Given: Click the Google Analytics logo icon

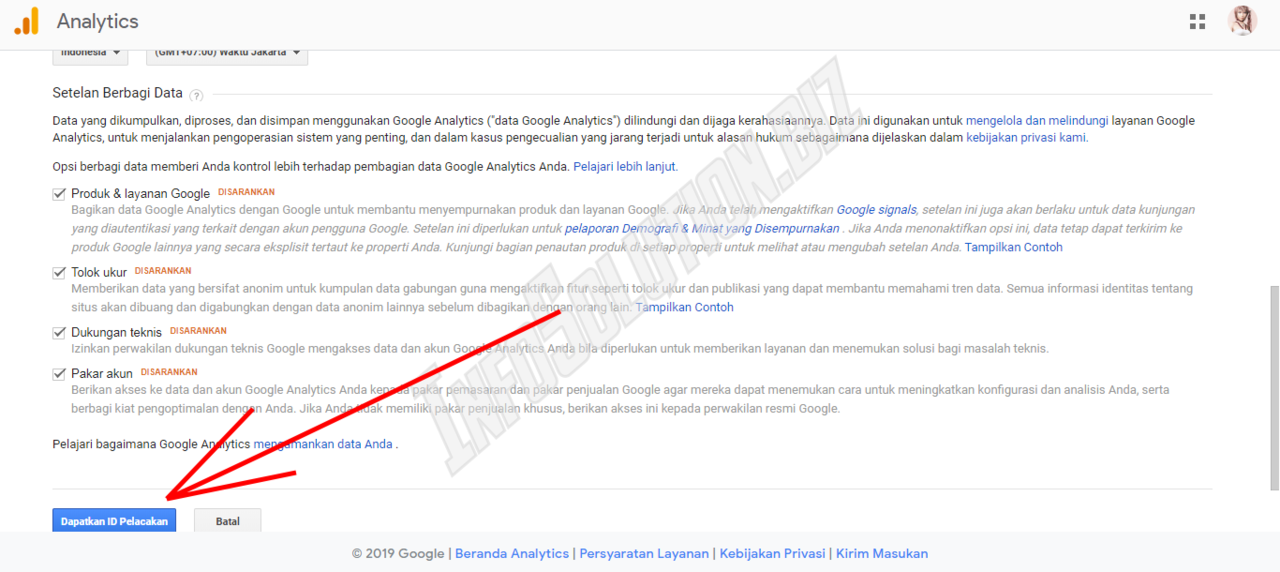Looking at the screenshot, I should tap(27, 21).
